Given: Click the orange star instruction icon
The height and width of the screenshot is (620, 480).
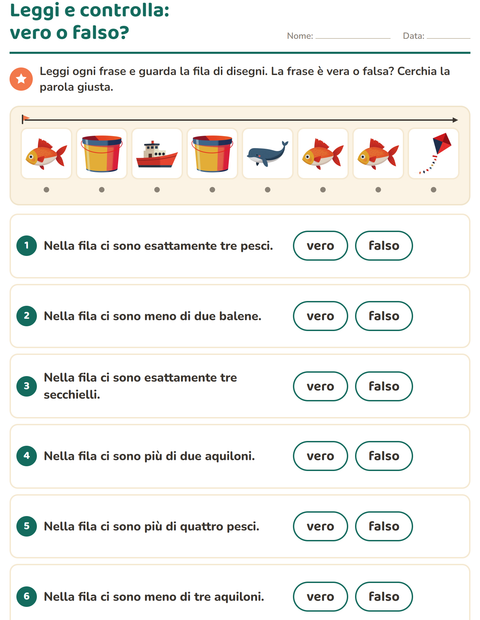Looking at the screenshot, I should point(21,79).
